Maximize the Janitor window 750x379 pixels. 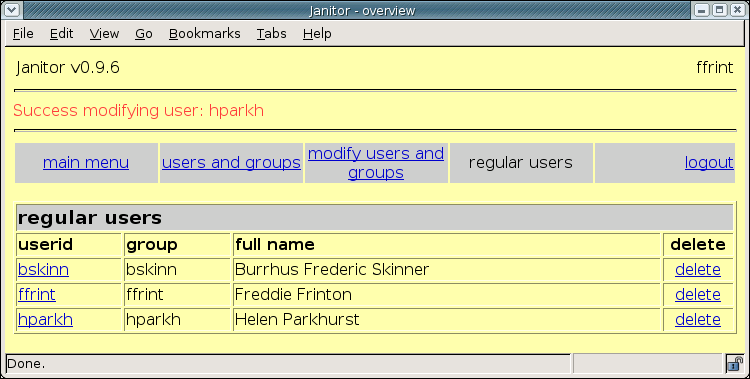coord(719,10)
